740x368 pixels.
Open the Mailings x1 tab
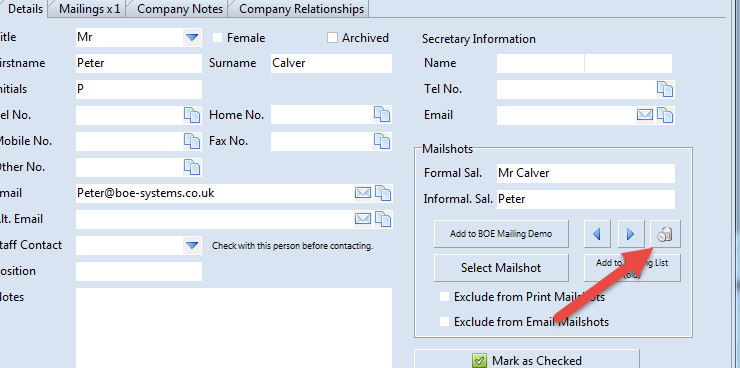pyautogui.click(x=90, y=9)
